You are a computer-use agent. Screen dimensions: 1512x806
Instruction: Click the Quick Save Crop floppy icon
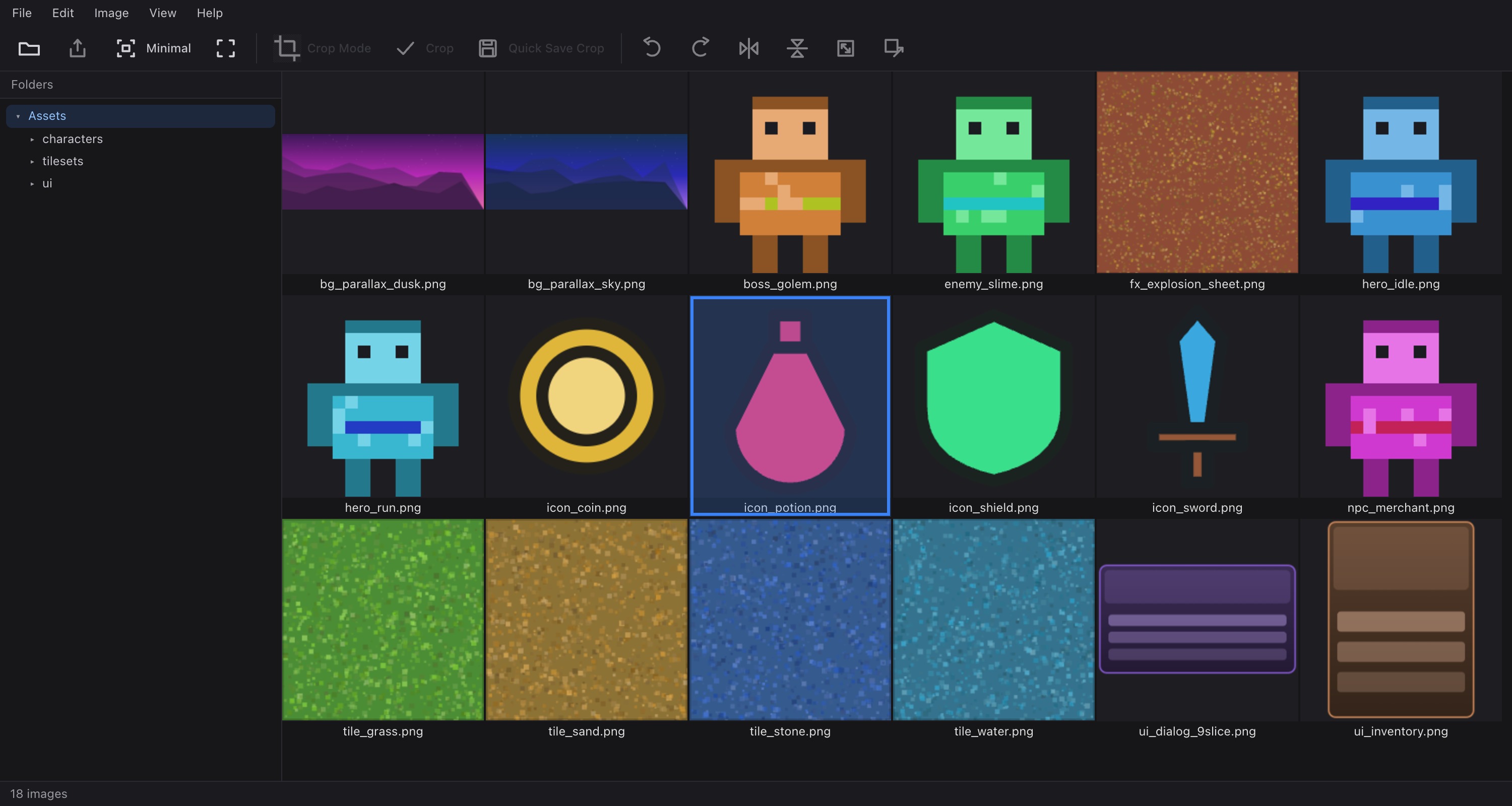click(x=488, y=48)
